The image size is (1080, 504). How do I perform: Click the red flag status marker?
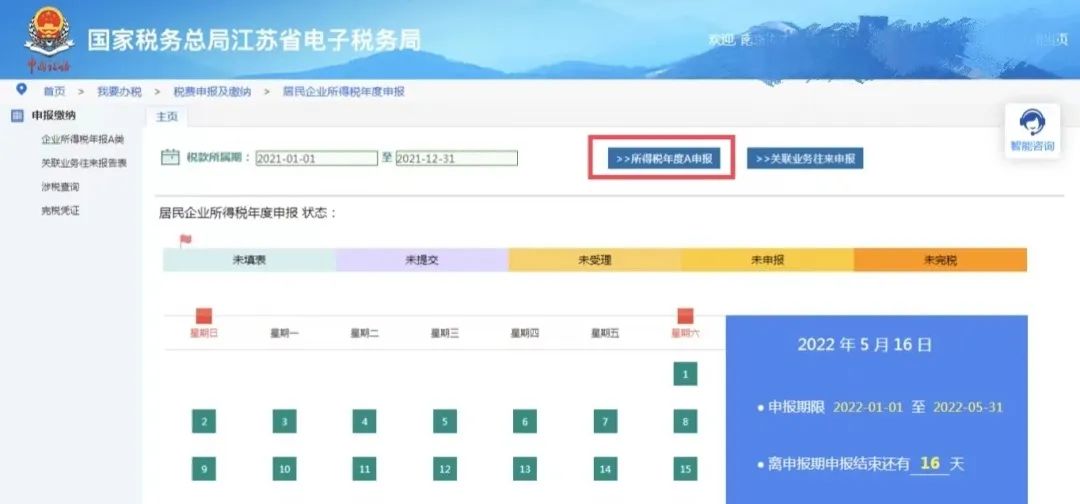[185, 240]
